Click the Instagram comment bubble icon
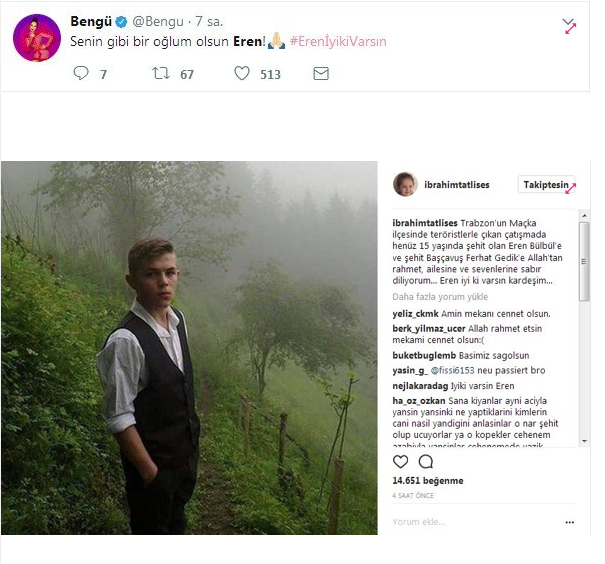Image resolution: width=605 pixels, height=564 pixels. (x=425, y=461)
